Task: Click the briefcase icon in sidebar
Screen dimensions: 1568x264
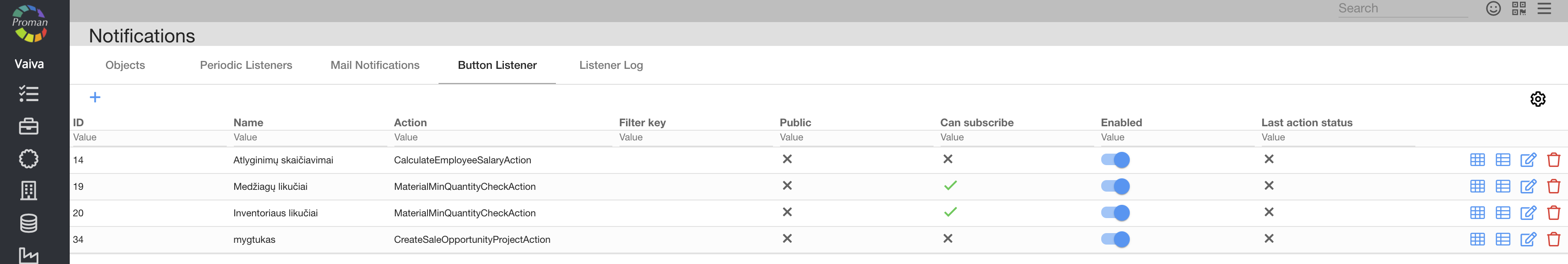Action: point(29,126)
